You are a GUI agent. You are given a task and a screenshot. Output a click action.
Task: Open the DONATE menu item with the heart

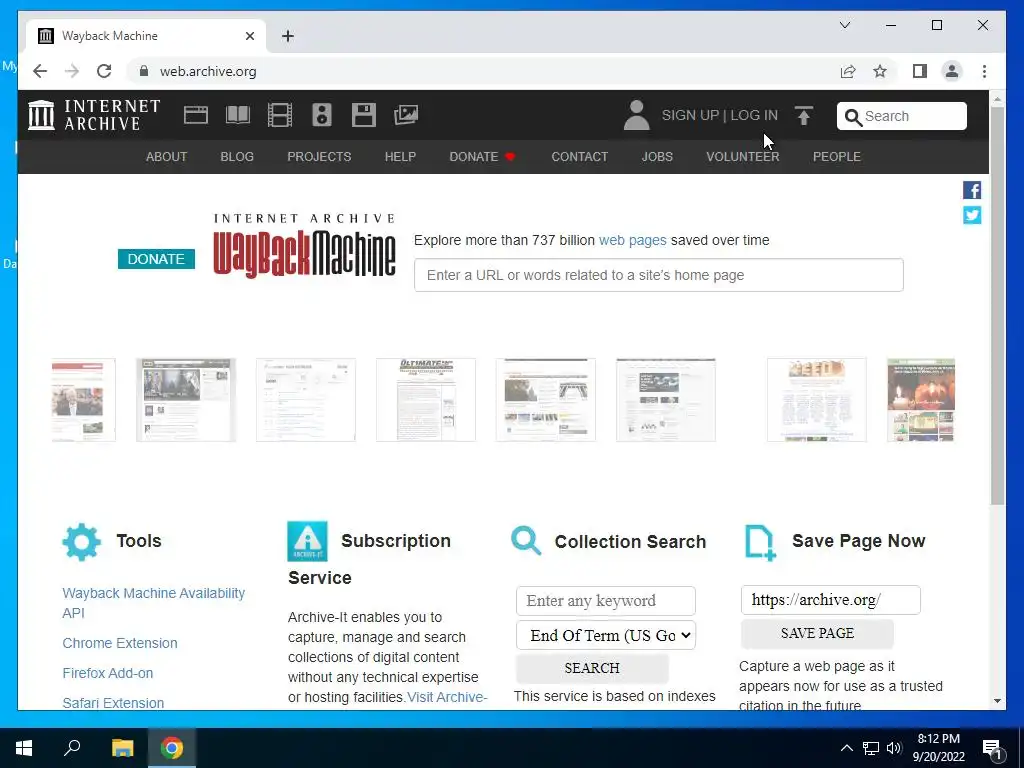(482, 157)
